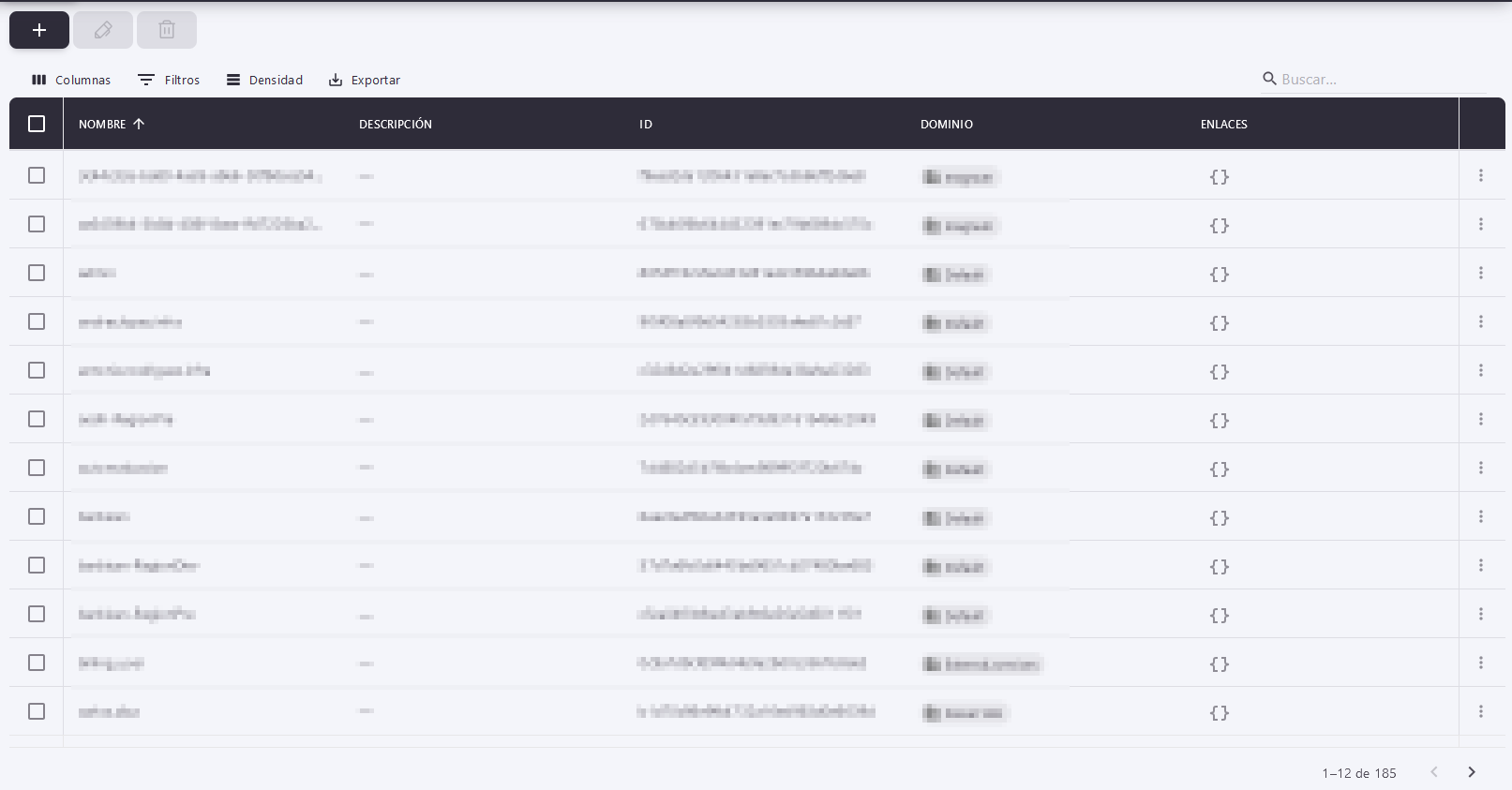Click the pencil edit button

[x=103, y=30]
